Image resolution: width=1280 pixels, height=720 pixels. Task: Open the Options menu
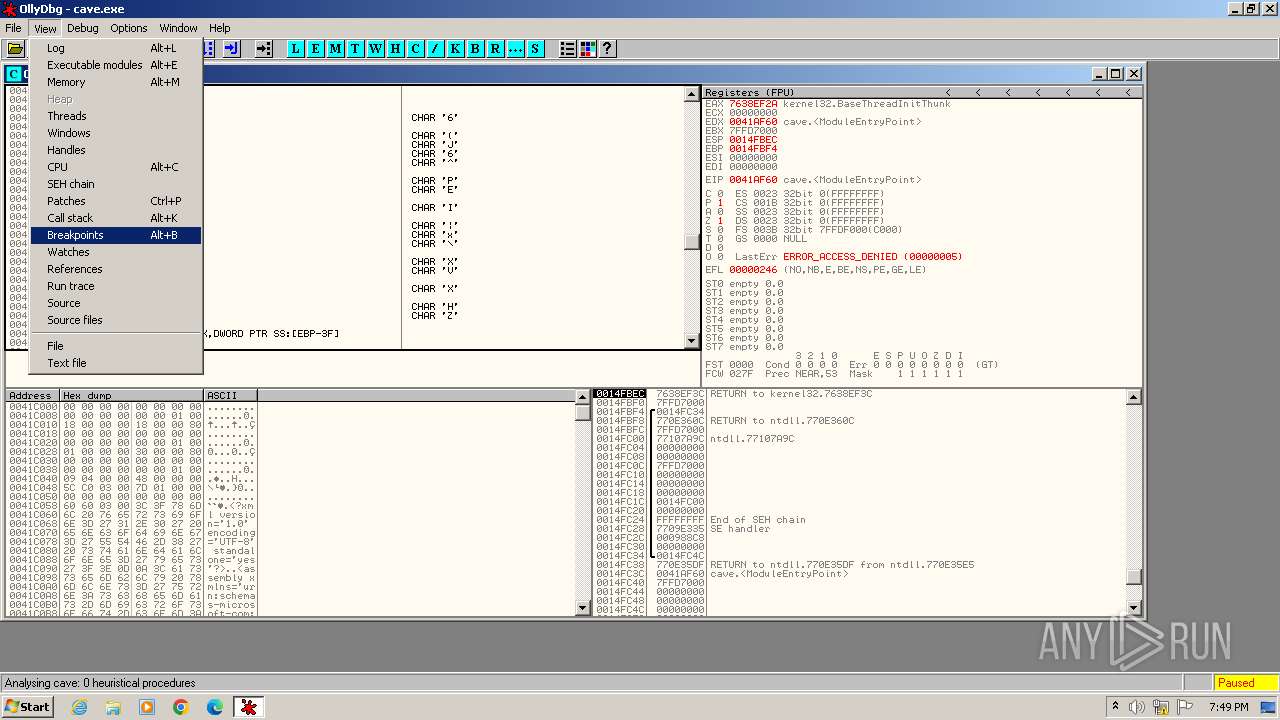129,28
